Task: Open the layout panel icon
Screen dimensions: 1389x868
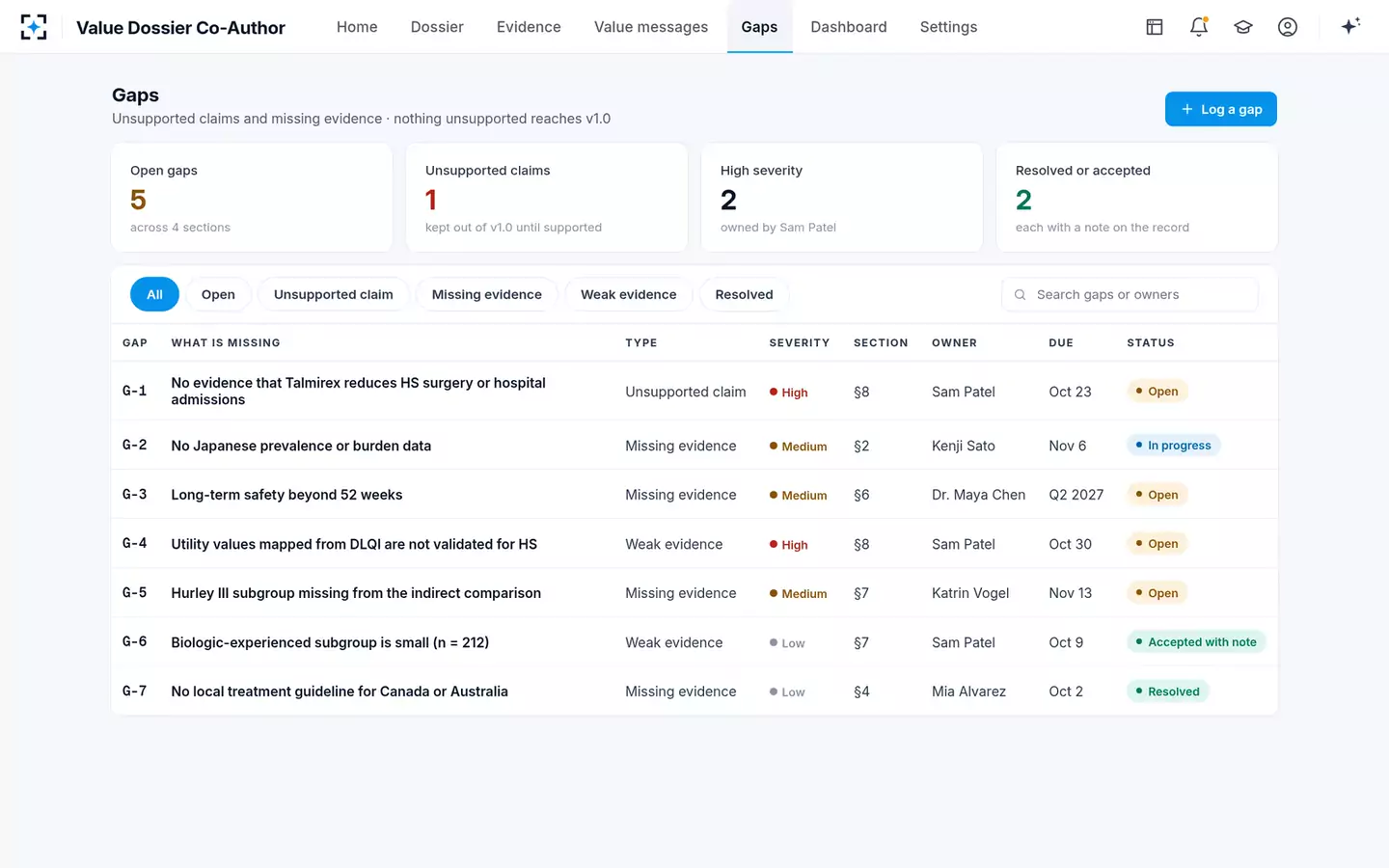Action: tap(1155, 27)
